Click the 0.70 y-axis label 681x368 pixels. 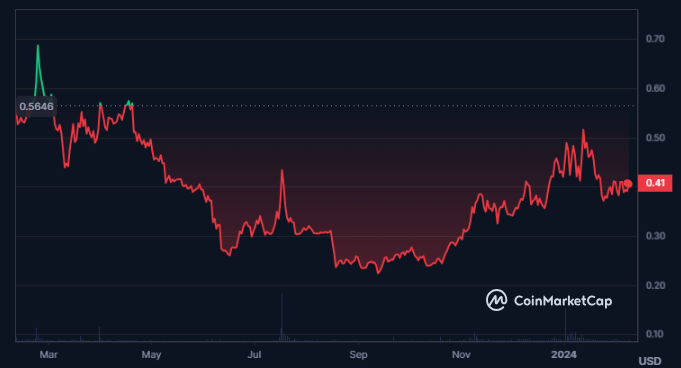(x=655, y=39)
